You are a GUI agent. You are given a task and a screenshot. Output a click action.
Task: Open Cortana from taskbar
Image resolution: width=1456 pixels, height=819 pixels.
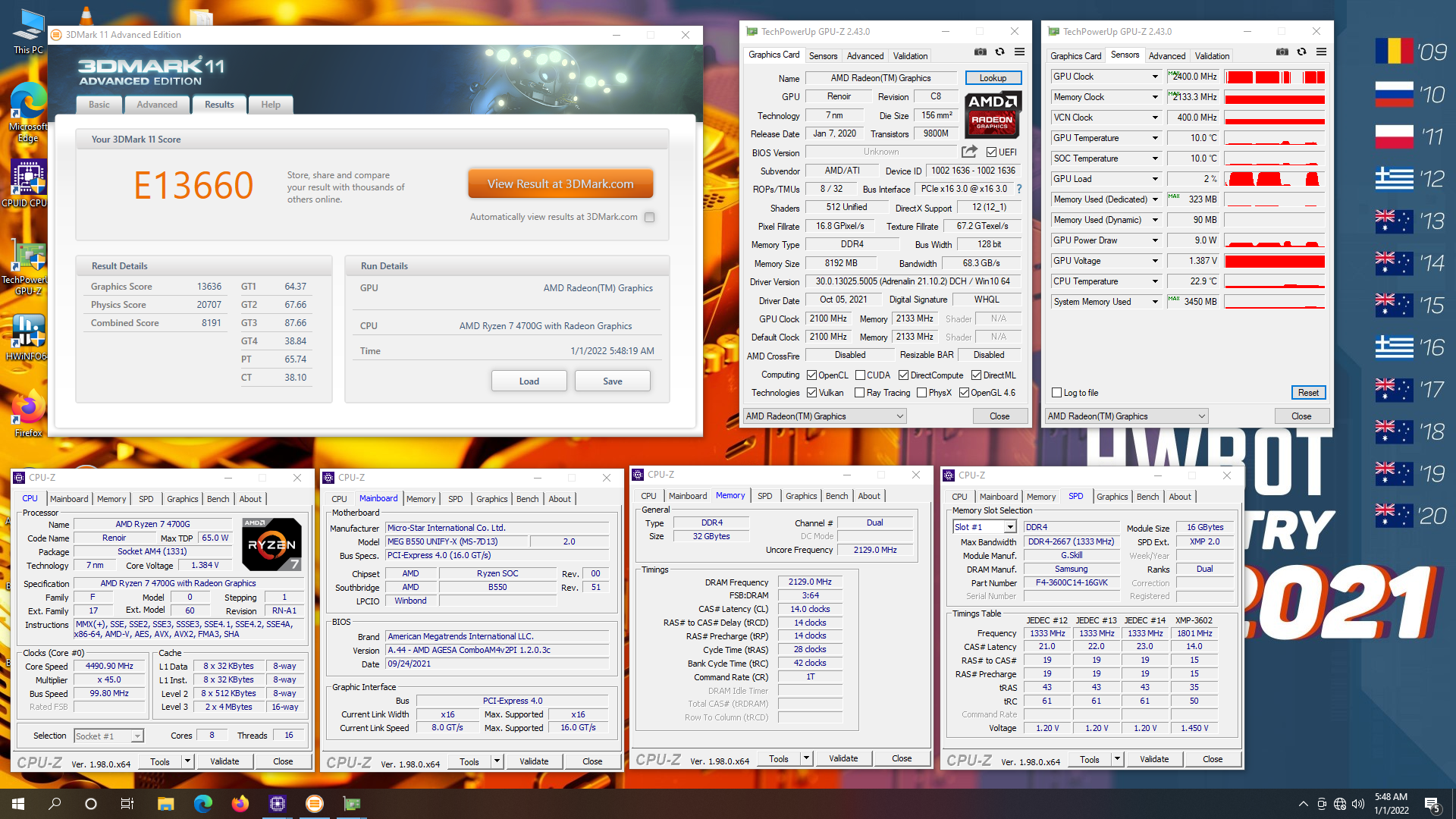[x=91, y=803]
